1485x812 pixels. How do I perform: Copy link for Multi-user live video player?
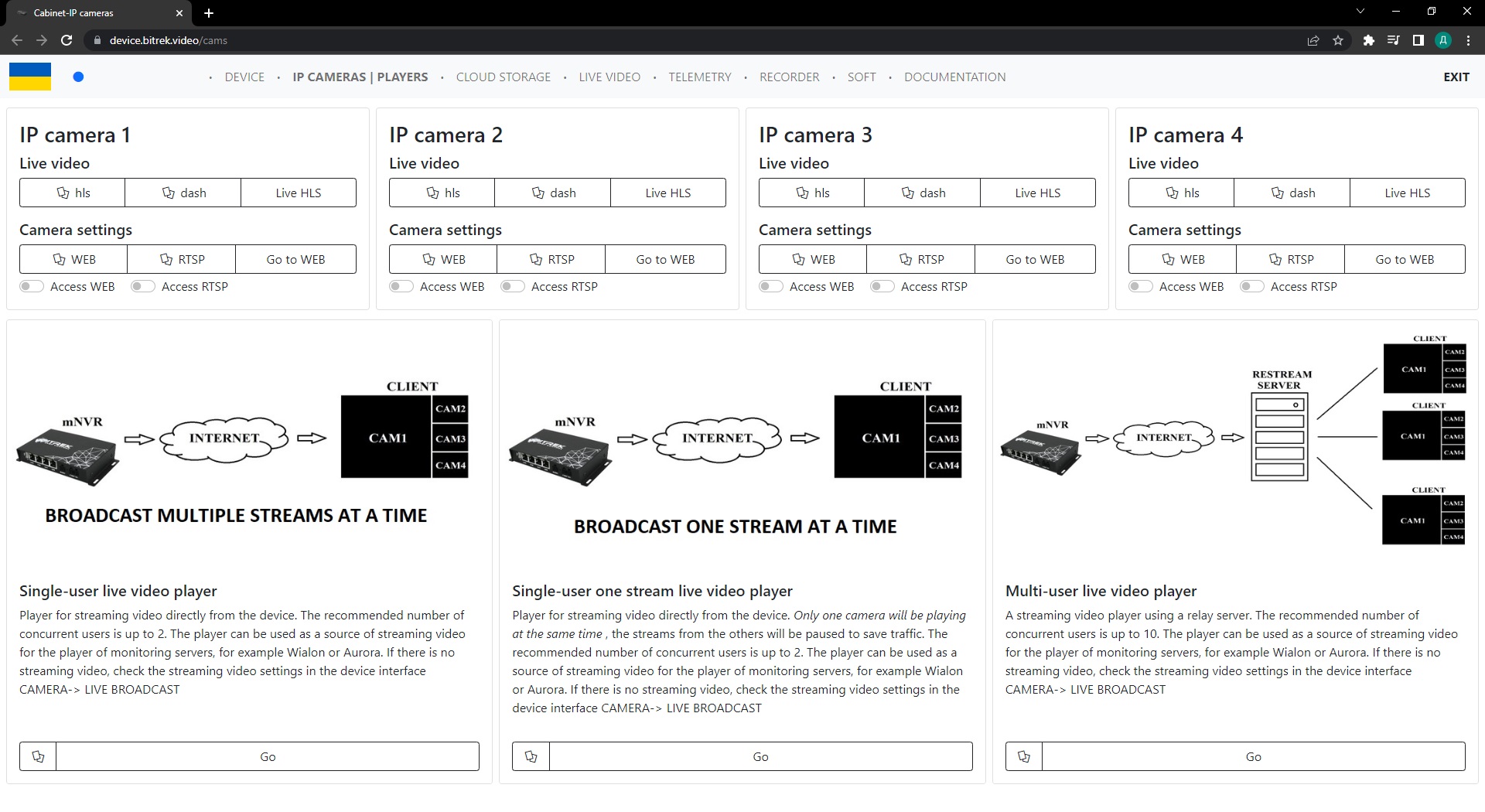click(1023, 756)
